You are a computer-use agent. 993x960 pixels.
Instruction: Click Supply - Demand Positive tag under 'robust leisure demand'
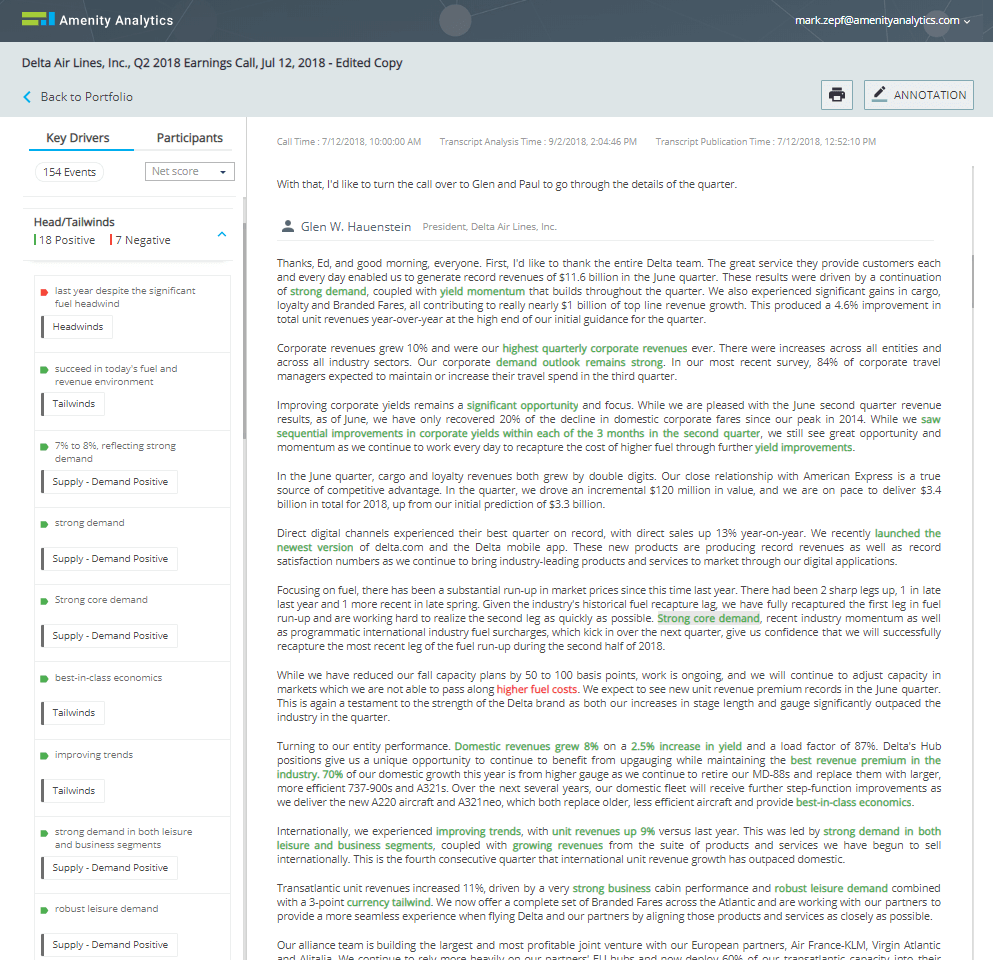[x=110, y=945]
